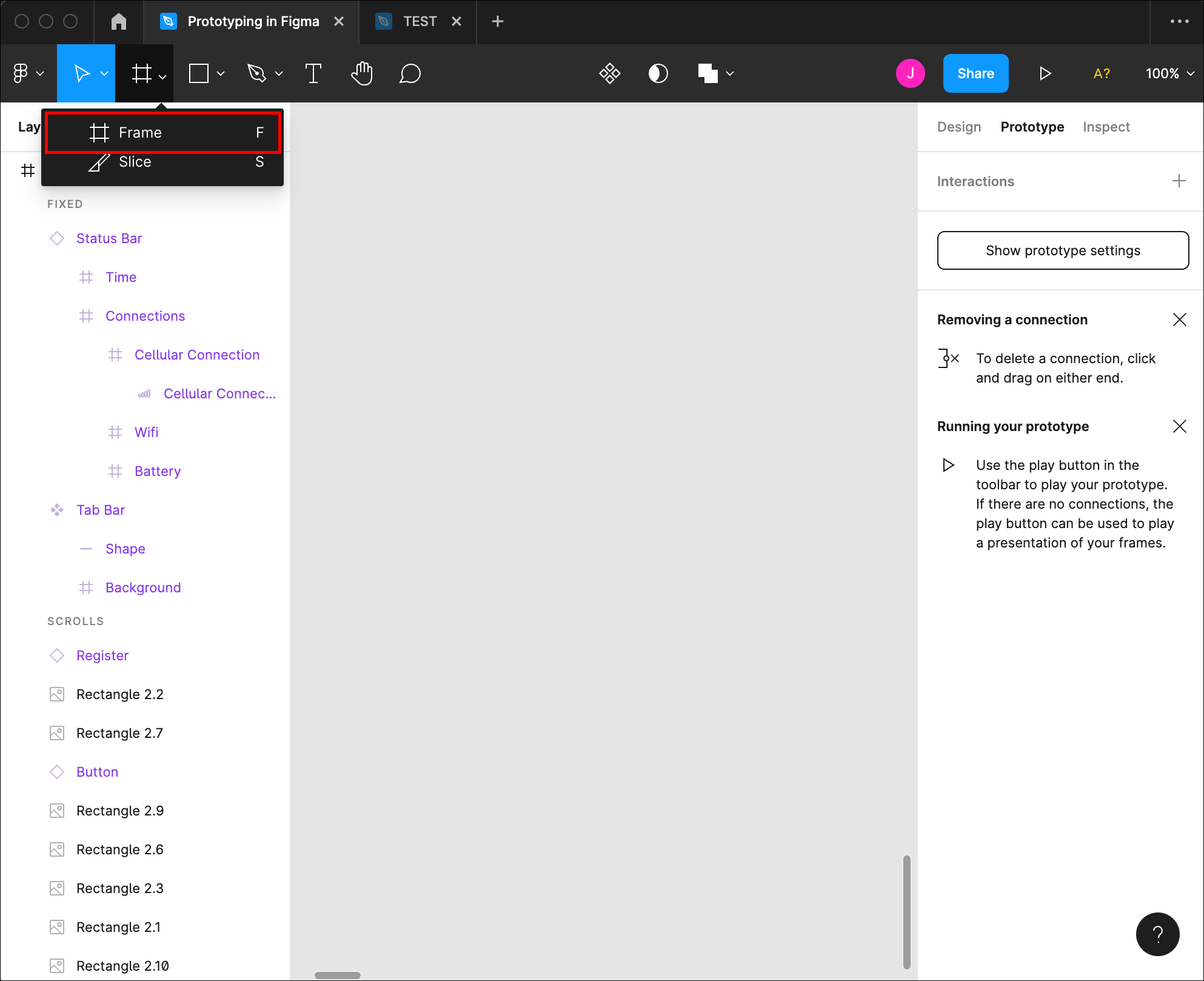Image resolution: width=1204 pixels, height=981 pixels.
Task: Click the Home icon tab
Action: (x=119, y=21)
